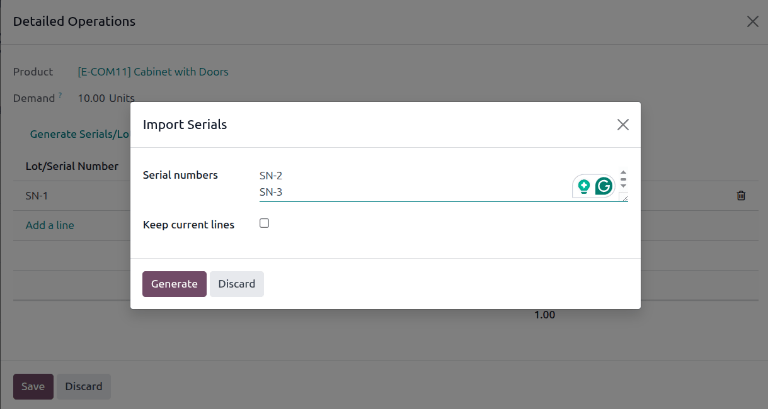Image resolution: width=768 pixels, height=409 pixels.
Task: Click Discard at the bottom of Detailed Operations
Action: tap(84, 387)
